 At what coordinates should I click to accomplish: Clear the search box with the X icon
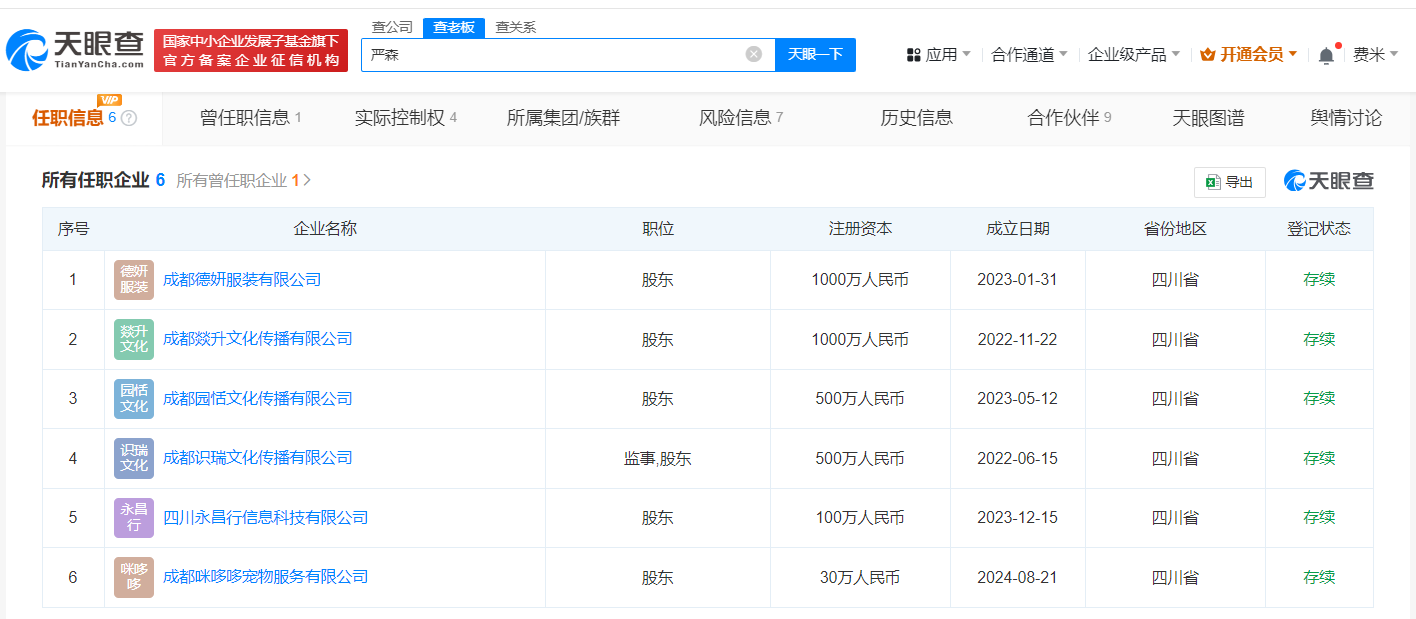coord(754,54)
